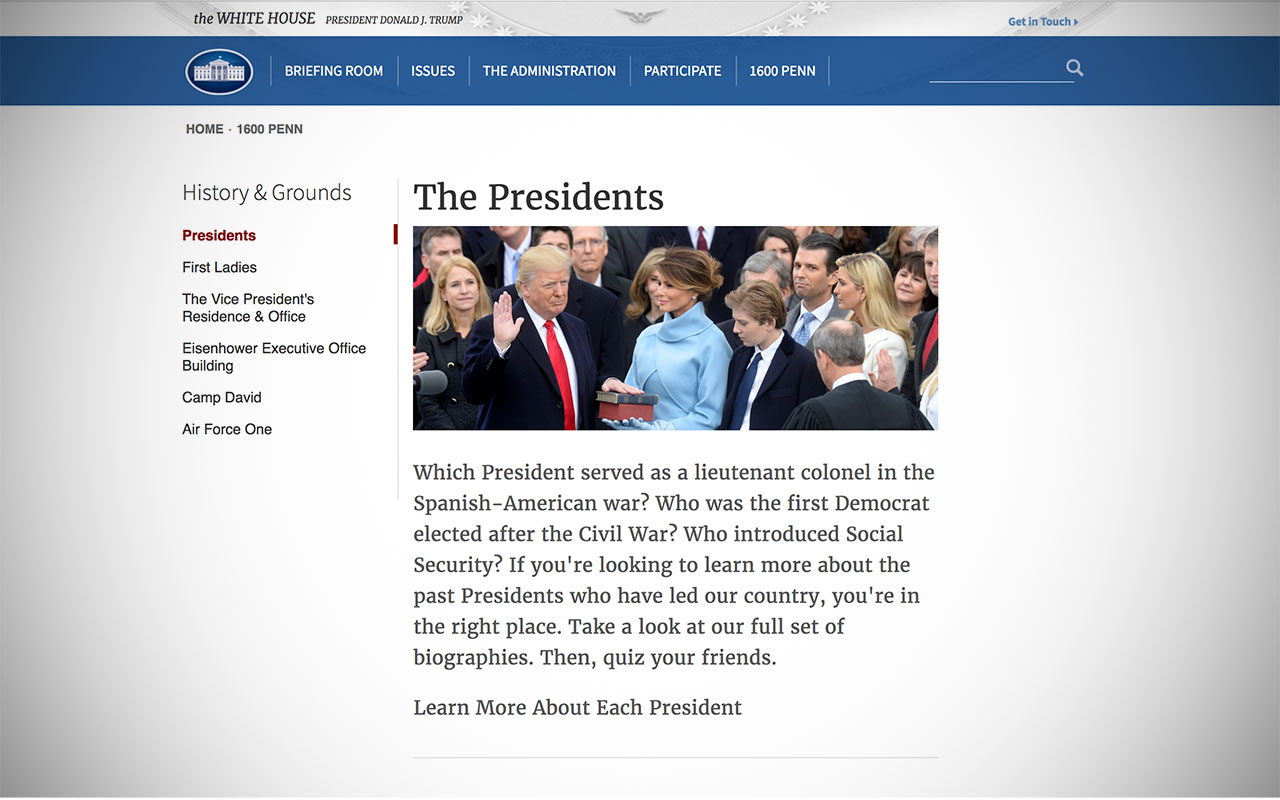Image resolution: width=1280 pixels, height=800 pixels.
Task: Open Eisenhower Executive Office Building link
Action: click(x=273, y=357)
